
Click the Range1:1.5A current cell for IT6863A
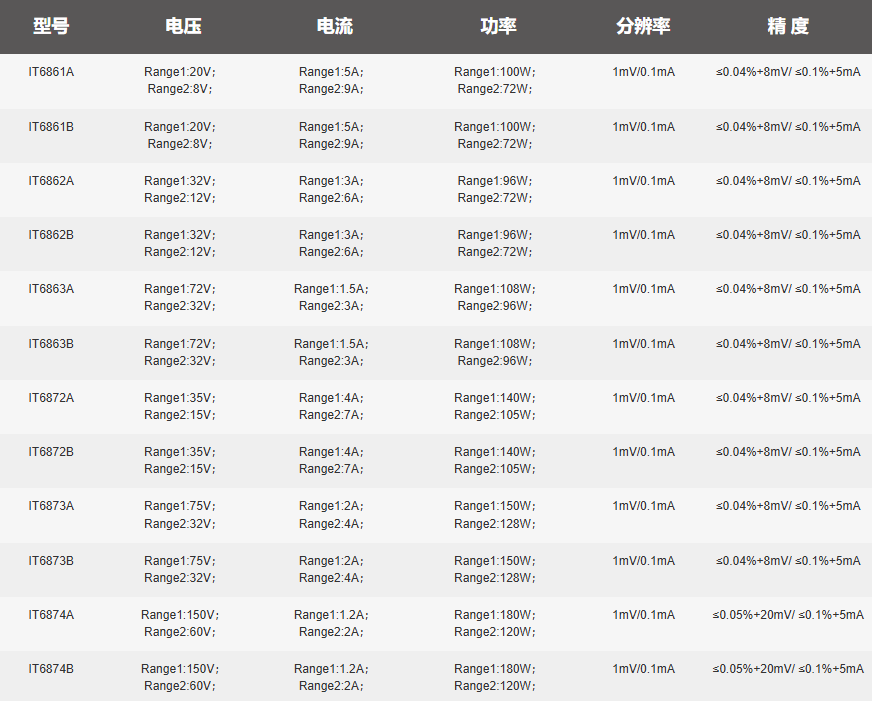[331, 289]
